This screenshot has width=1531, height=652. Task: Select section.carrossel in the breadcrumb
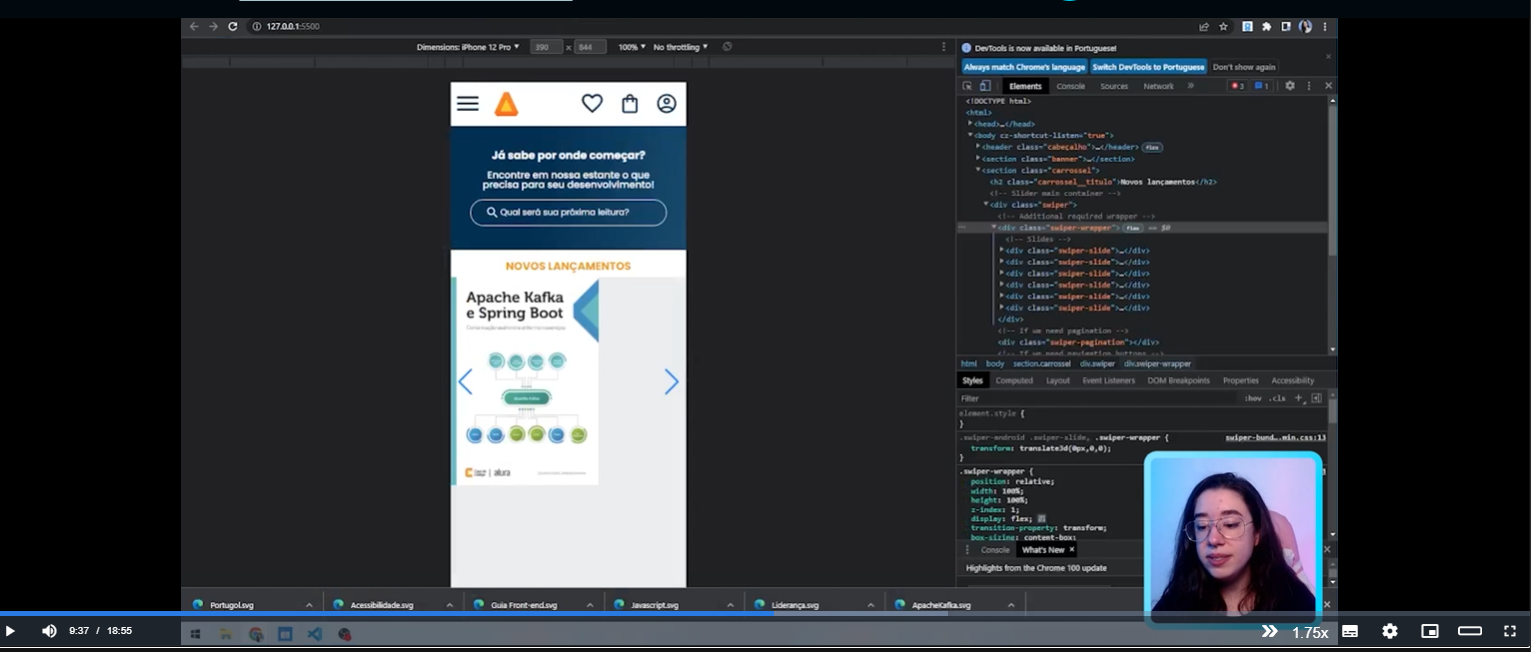click(1041, 364)
